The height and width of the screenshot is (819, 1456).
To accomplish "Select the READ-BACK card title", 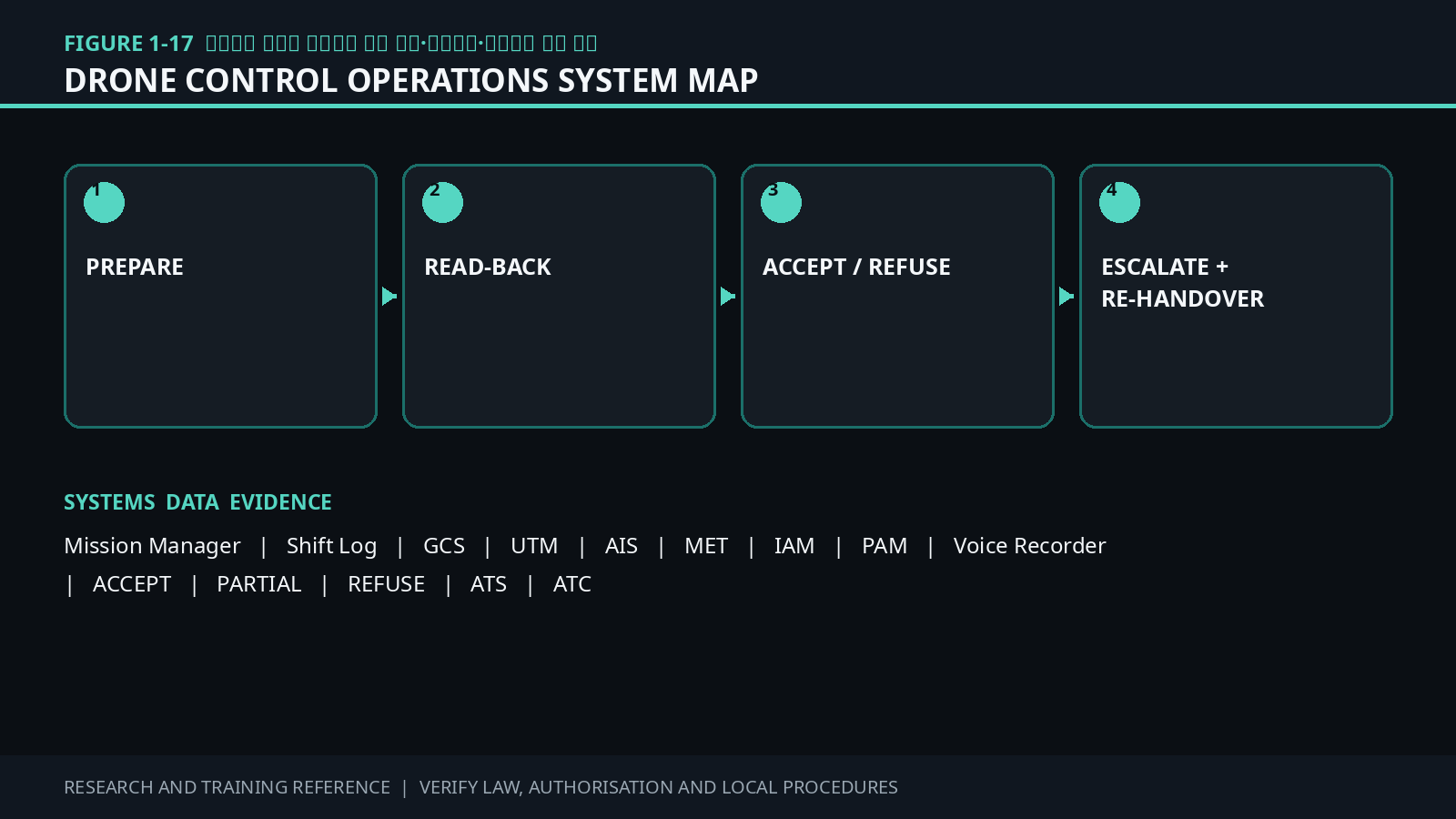I will [x=488, y=267].
